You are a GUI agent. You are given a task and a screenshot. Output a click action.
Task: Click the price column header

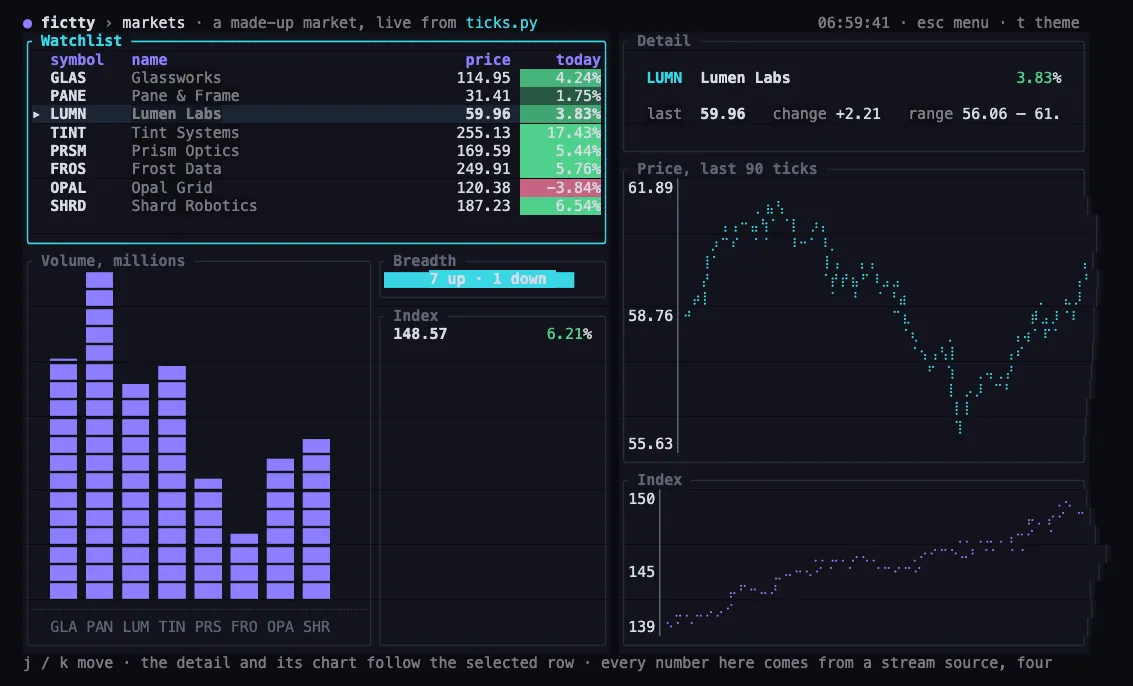488,59
